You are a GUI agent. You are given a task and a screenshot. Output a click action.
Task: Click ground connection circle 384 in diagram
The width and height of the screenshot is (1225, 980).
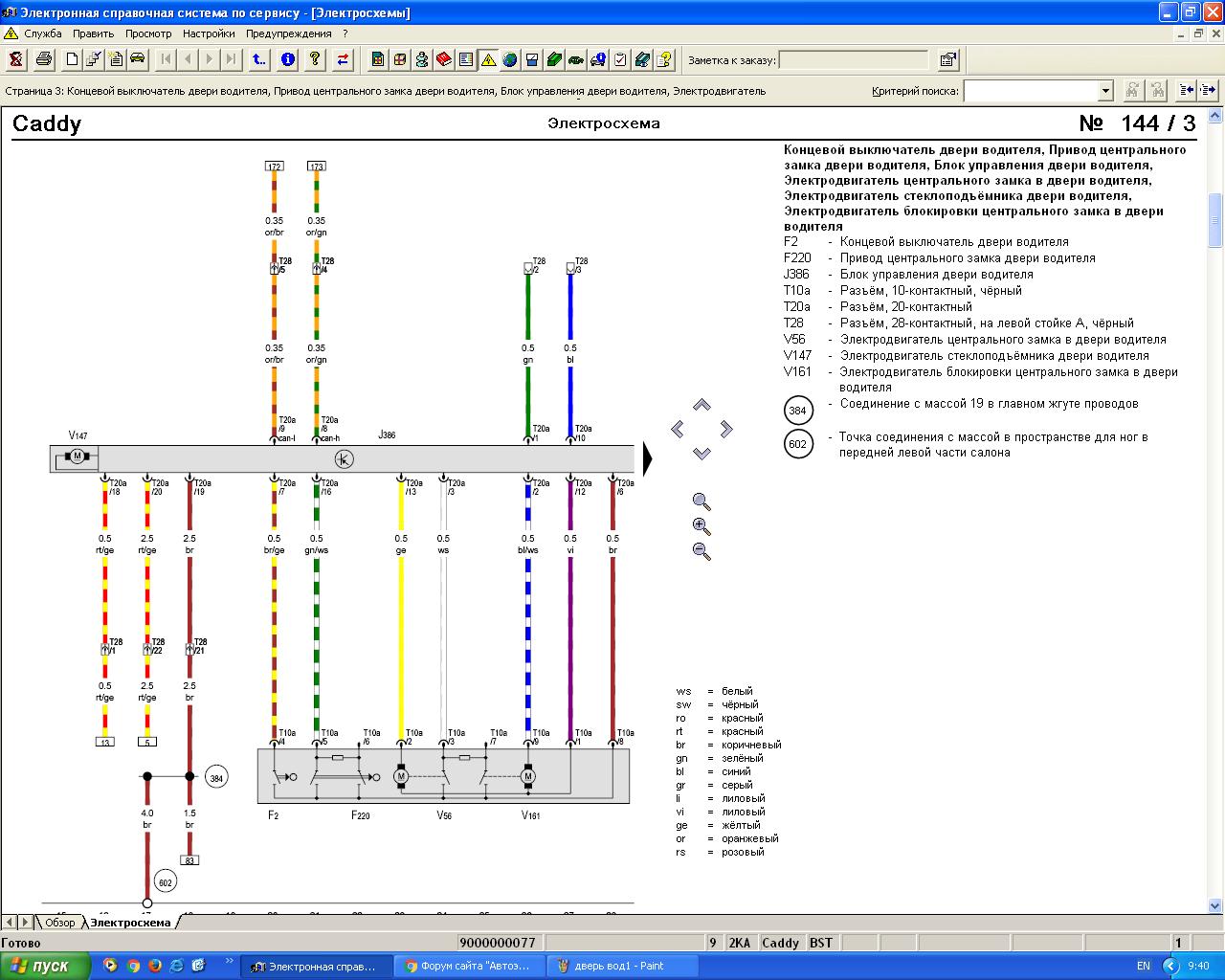coord(217,777)
